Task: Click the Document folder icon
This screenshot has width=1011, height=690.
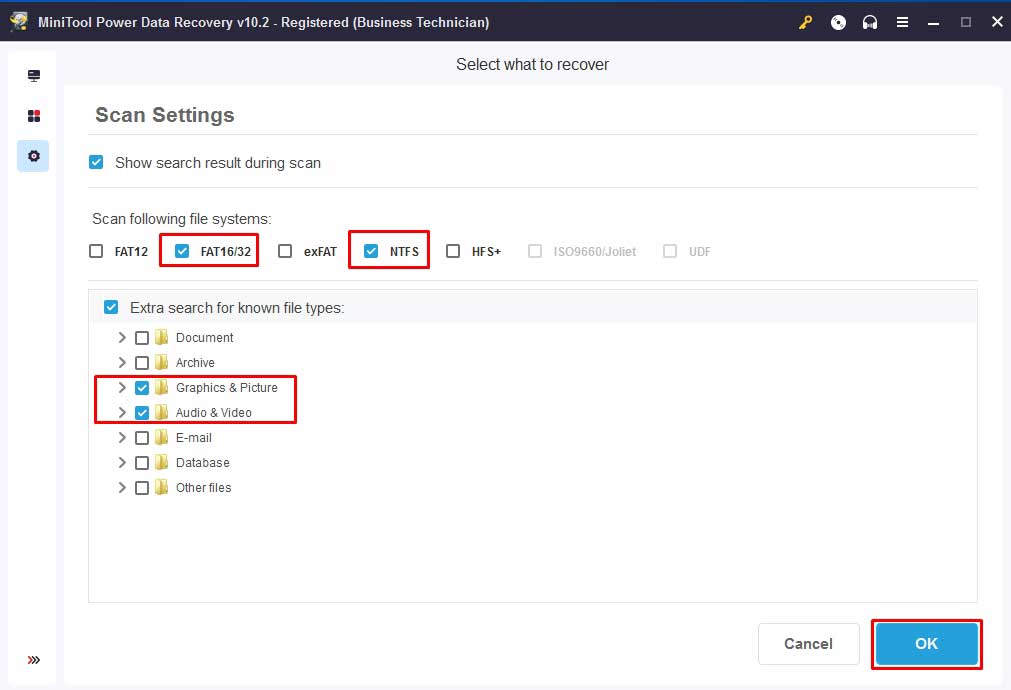Action: click(161, 337)
